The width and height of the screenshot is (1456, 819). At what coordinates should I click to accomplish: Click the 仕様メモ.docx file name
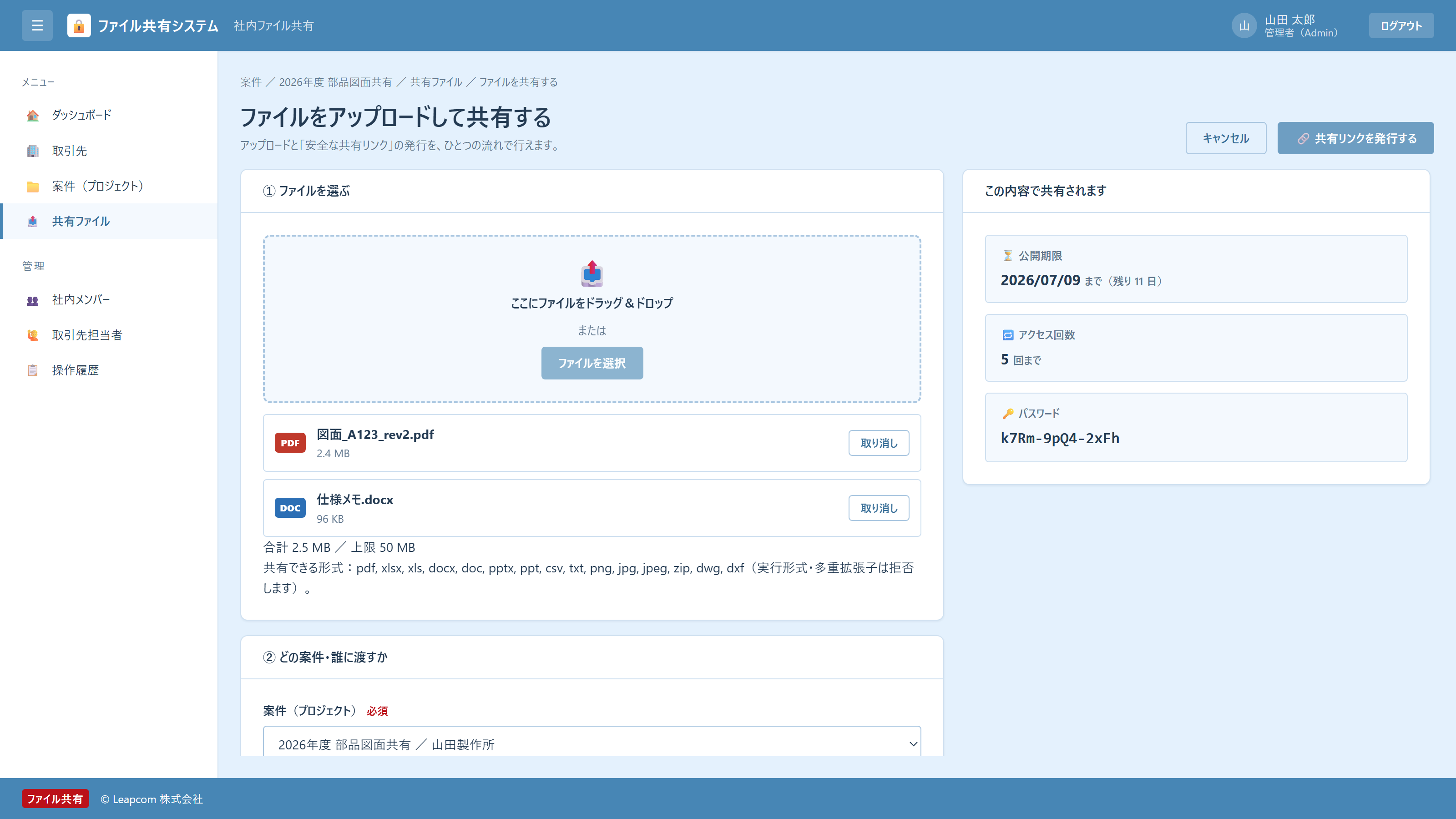pyautogui.click(x=355, y=500)
